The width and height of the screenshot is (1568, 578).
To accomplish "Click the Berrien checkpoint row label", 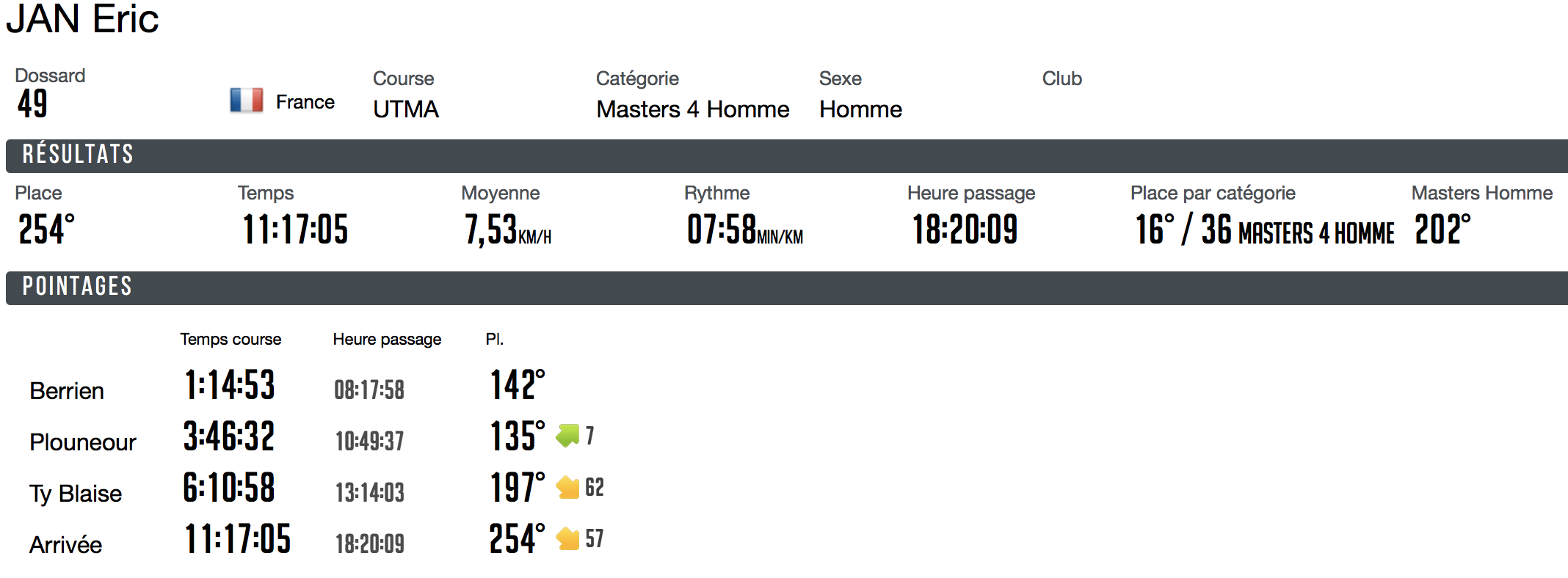I will (x=67, y=391).
